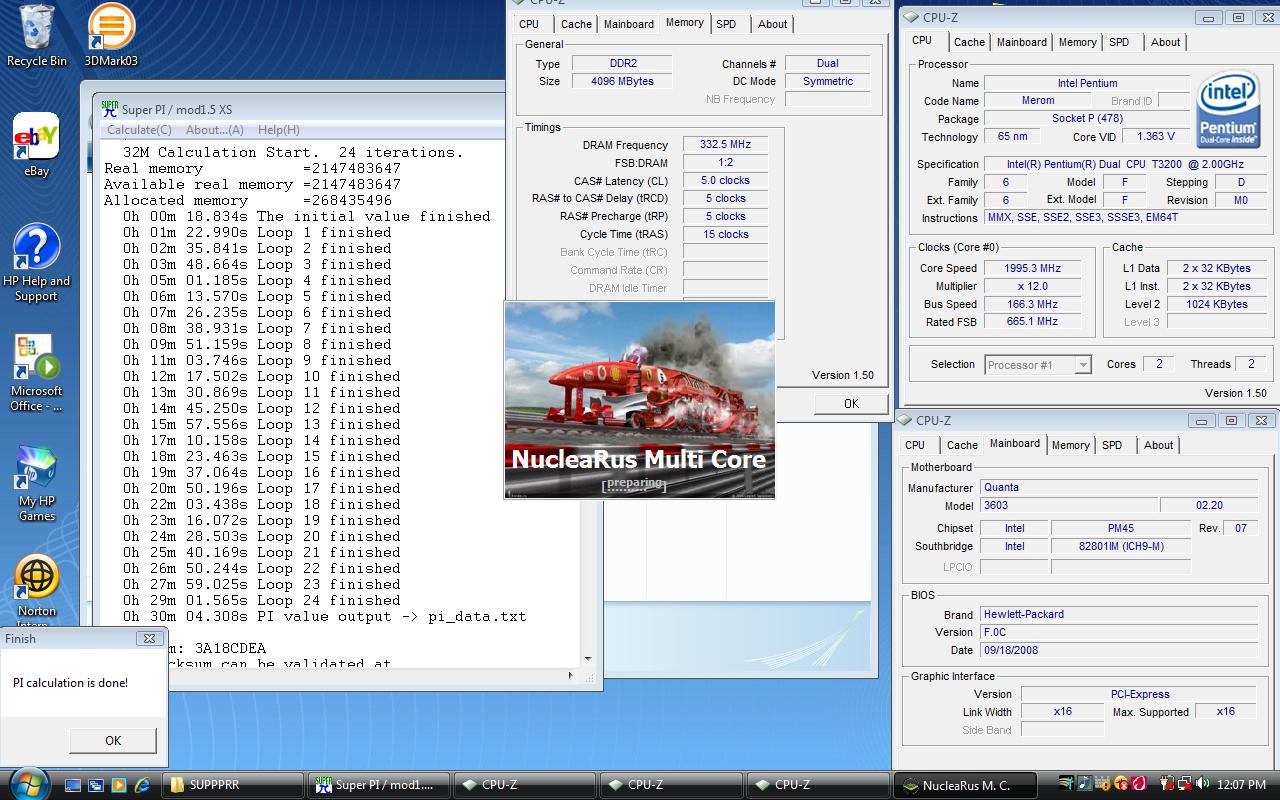Open the About...(A) menu in Super PI
The height and width of the screenshot is (800, 1280).
coord(215,130)
